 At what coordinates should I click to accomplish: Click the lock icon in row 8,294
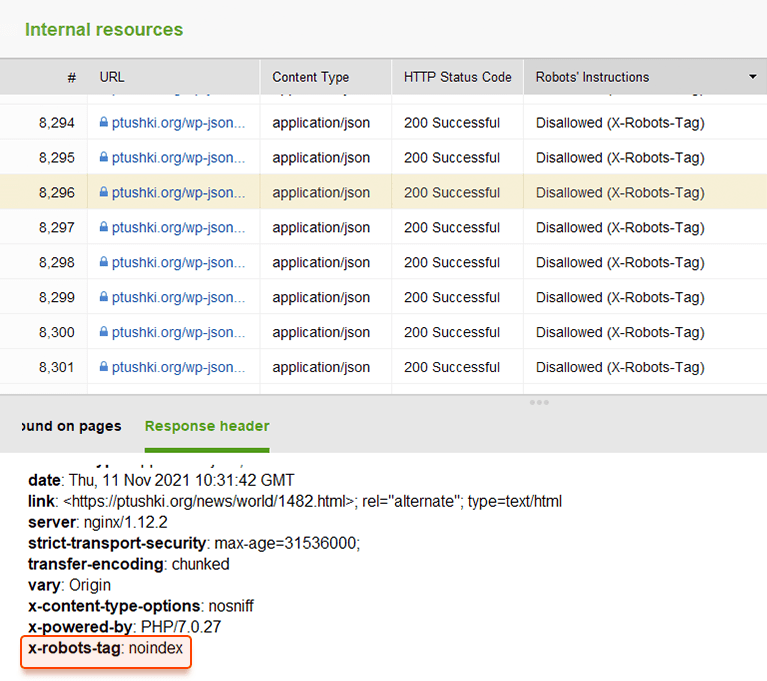104,122
